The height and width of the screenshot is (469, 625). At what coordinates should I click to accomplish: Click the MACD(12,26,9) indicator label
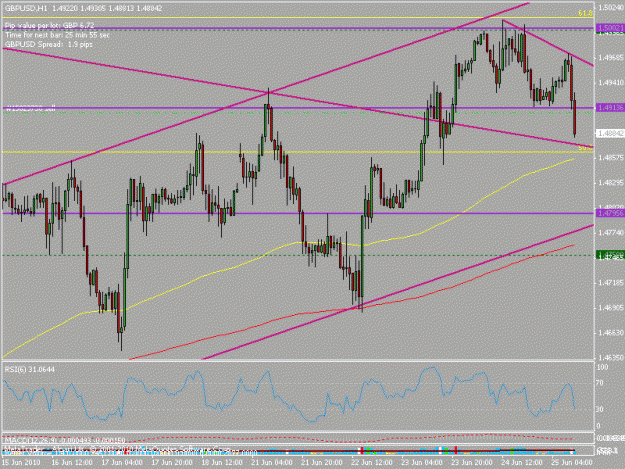coord(65,440)
